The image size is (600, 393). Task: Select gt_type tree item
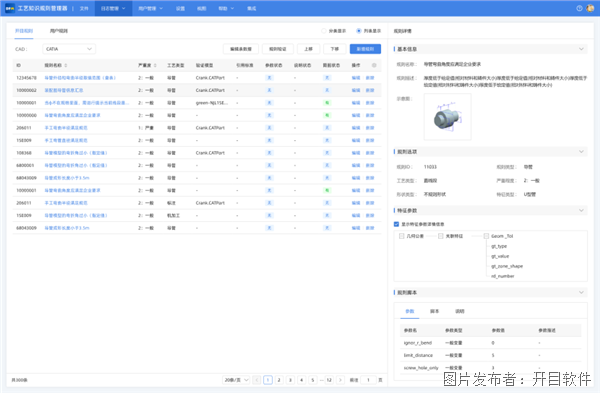click(x=499, y=246)
